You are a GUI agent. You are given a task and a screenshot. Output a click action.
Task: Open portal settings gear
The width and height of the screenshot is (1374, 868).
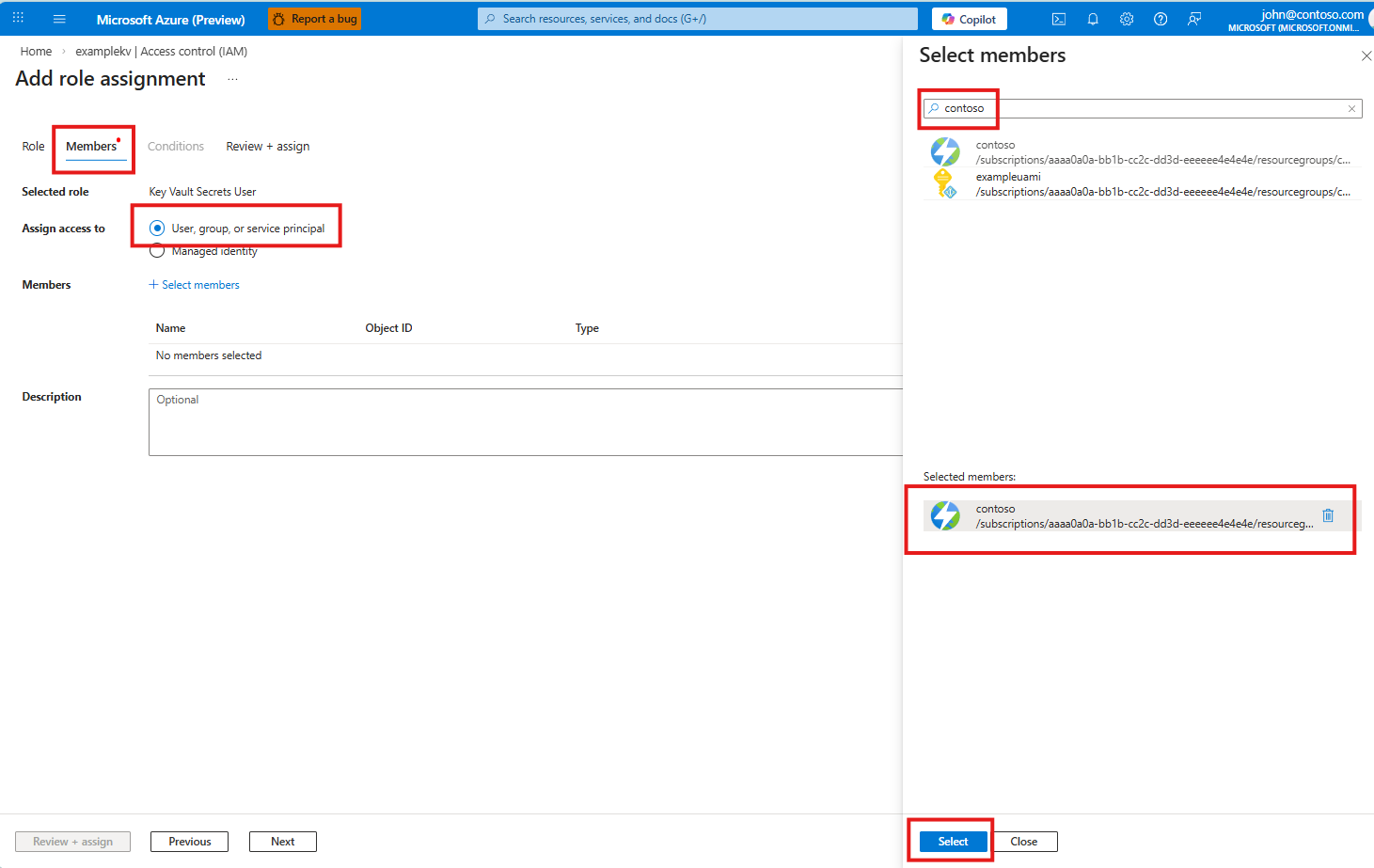1127,19
